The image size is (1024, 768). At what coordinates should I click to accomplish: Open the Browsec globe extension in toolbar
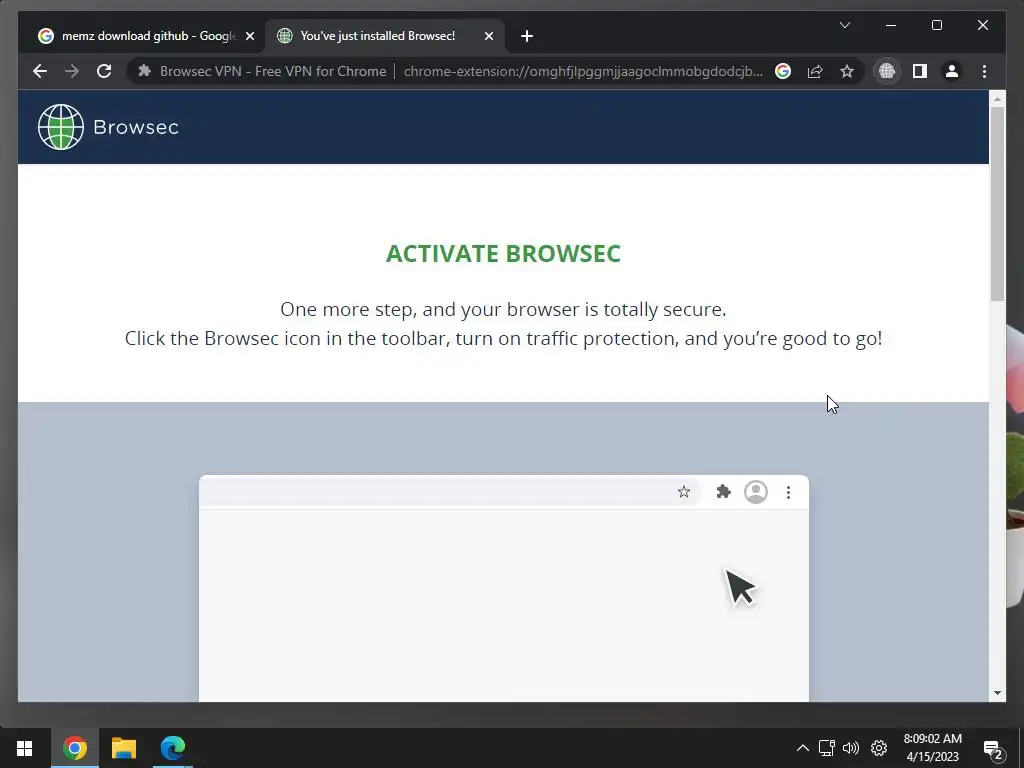click(887, 71)
